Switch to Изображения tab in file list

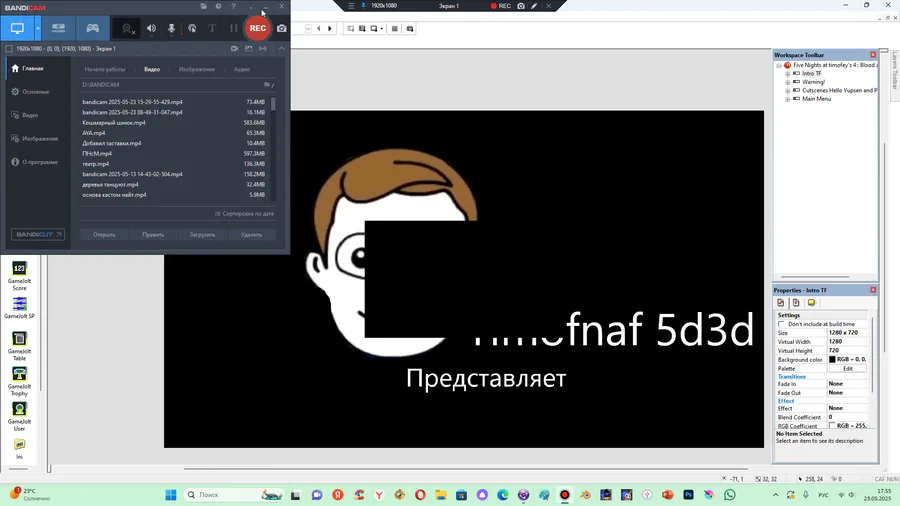pos(197,69)
